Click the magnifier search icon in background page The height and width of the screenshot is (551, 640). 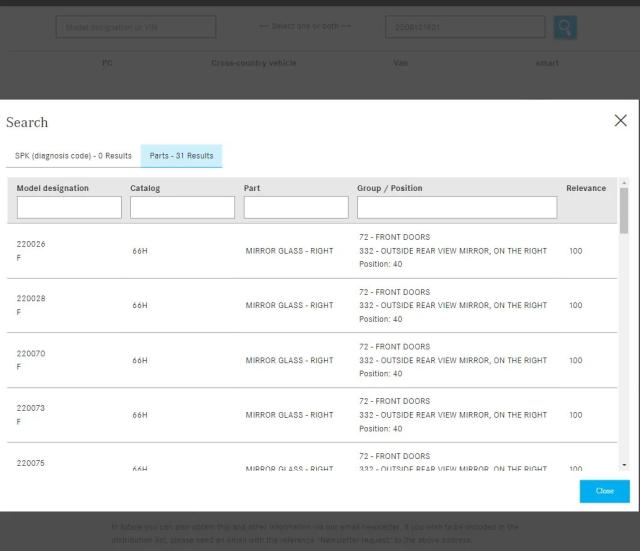[x=565, y=27]
